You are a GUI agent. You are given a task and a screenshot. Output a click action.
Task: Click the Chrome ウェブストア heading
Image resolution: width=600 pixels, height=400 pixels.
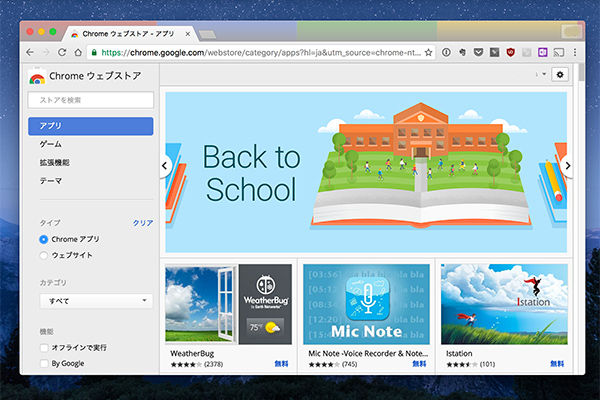[x=95, y=76]
